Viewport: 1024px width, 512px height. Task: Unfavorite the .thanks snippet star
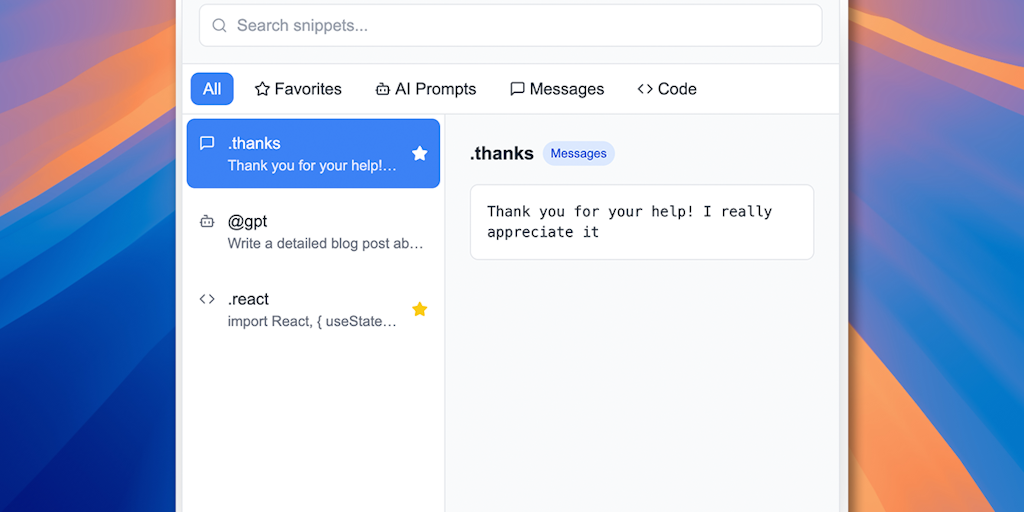point(420,153)
